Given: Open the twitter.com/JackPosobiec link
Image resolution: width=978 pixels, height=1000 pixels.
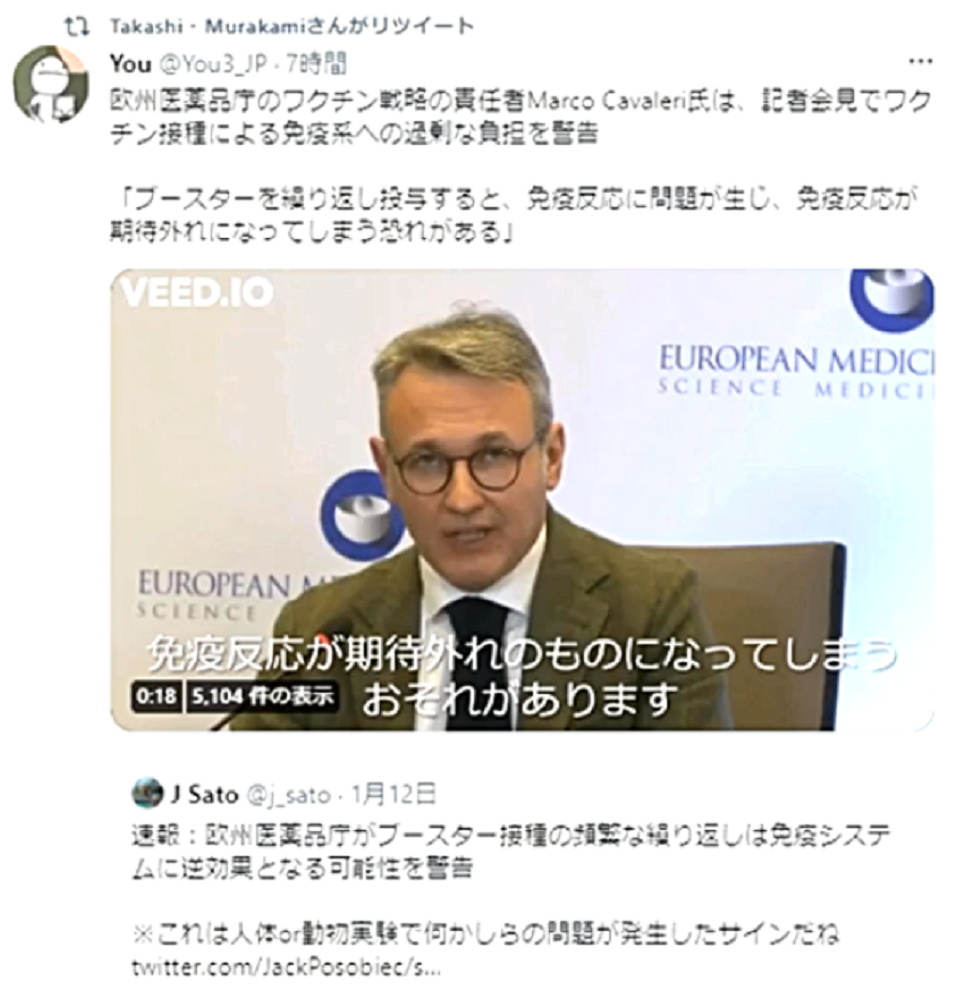Looking at the screenshot, I should tap(286, 967).
